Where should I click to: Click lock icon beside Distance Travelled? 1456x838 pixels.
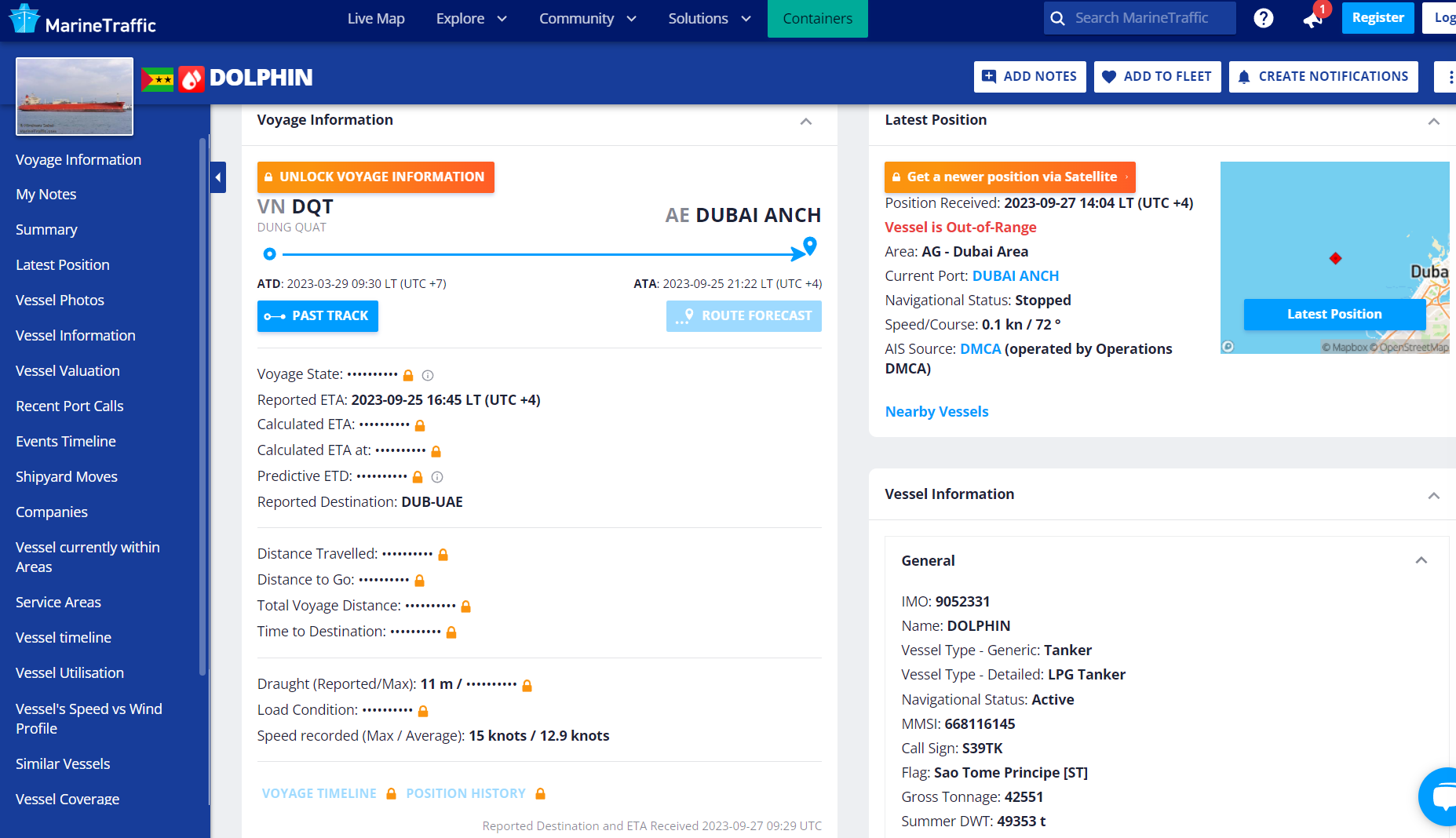pos(443,555)
